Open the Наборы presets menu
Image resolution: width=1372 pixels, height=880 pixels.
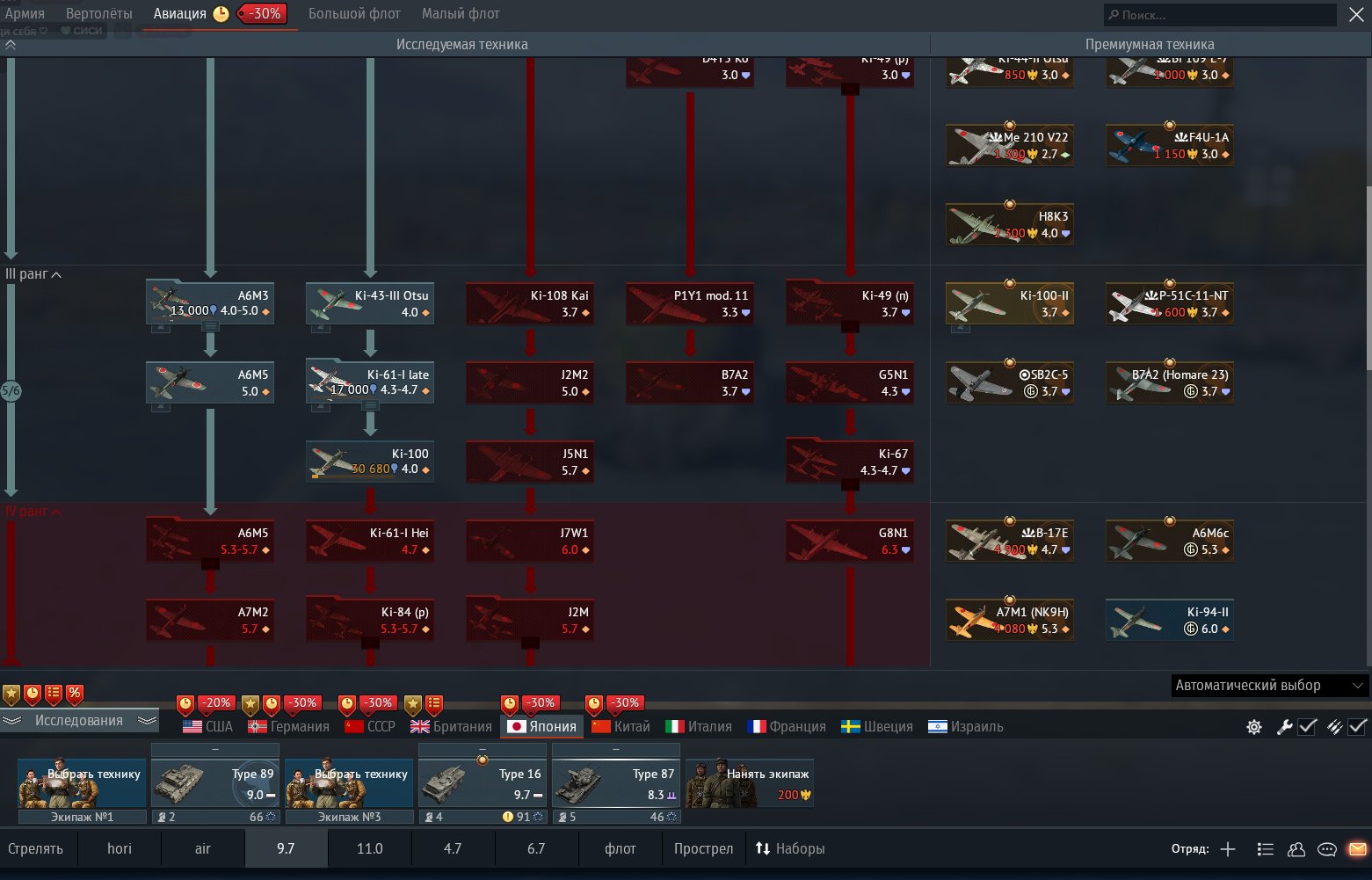point(790,849)
